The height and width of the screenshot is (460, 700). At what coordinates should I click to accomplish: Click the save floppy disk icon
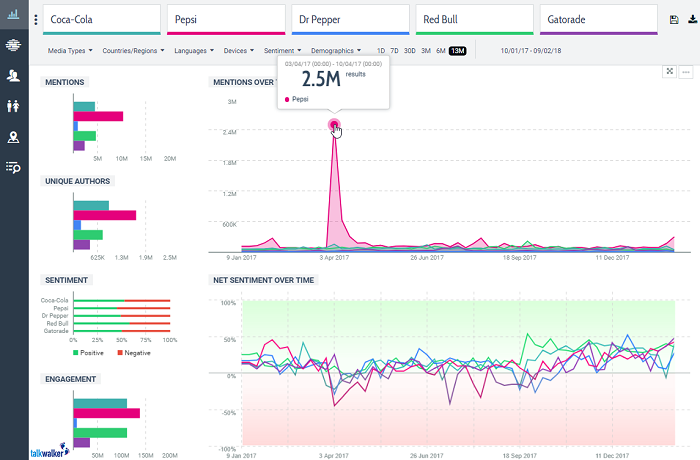click(x=673, y=19)
